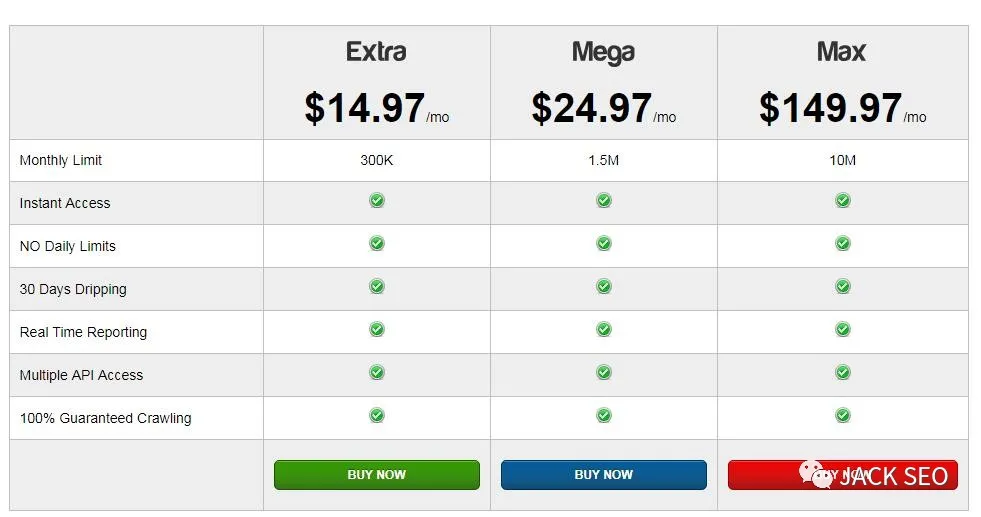The width and height of the screenshot is (981, 517).
Task: Select the Extra plan heading
Action: point(376,52)
